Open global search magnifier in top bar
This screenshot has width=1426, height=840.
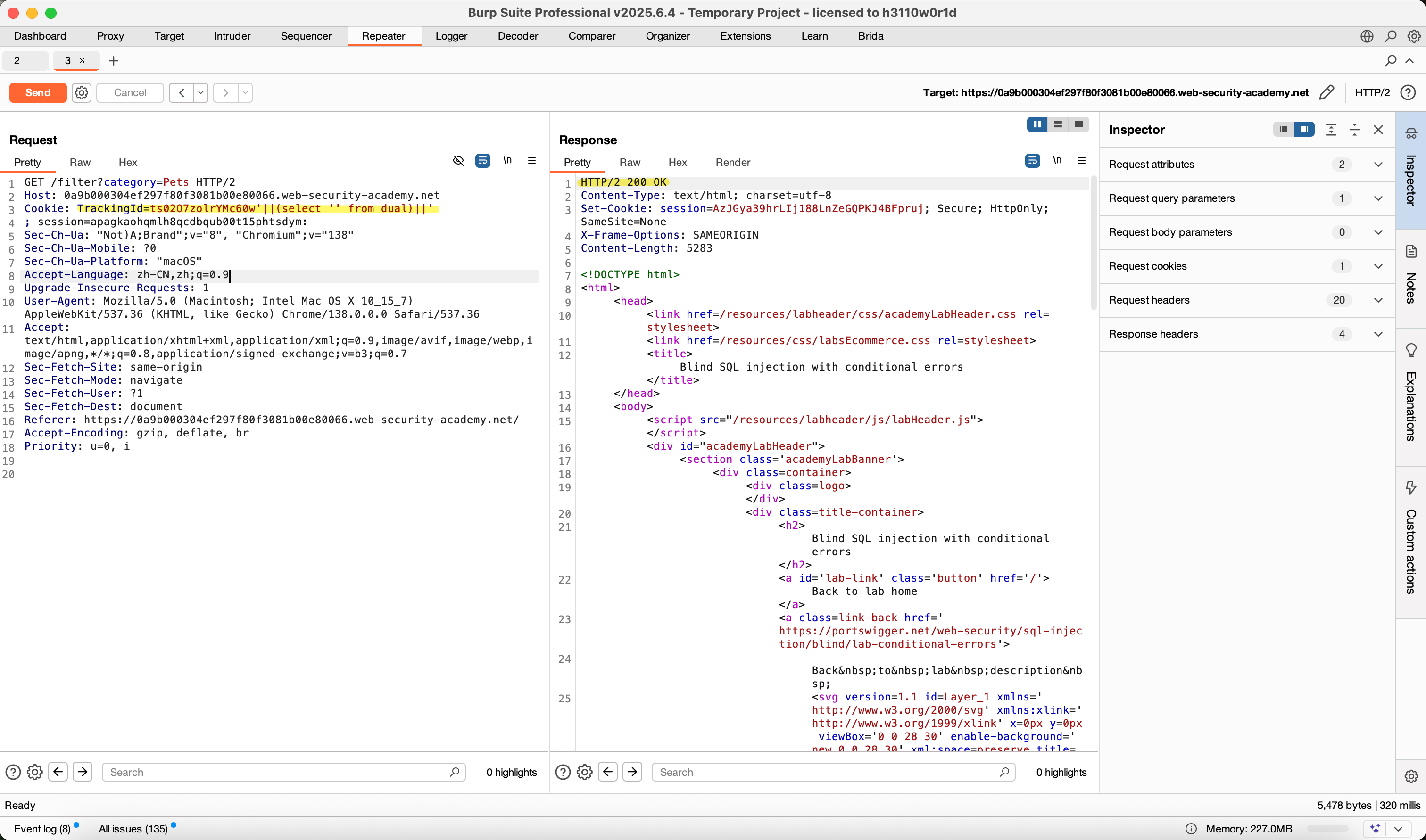click(x=1390, y=36)
